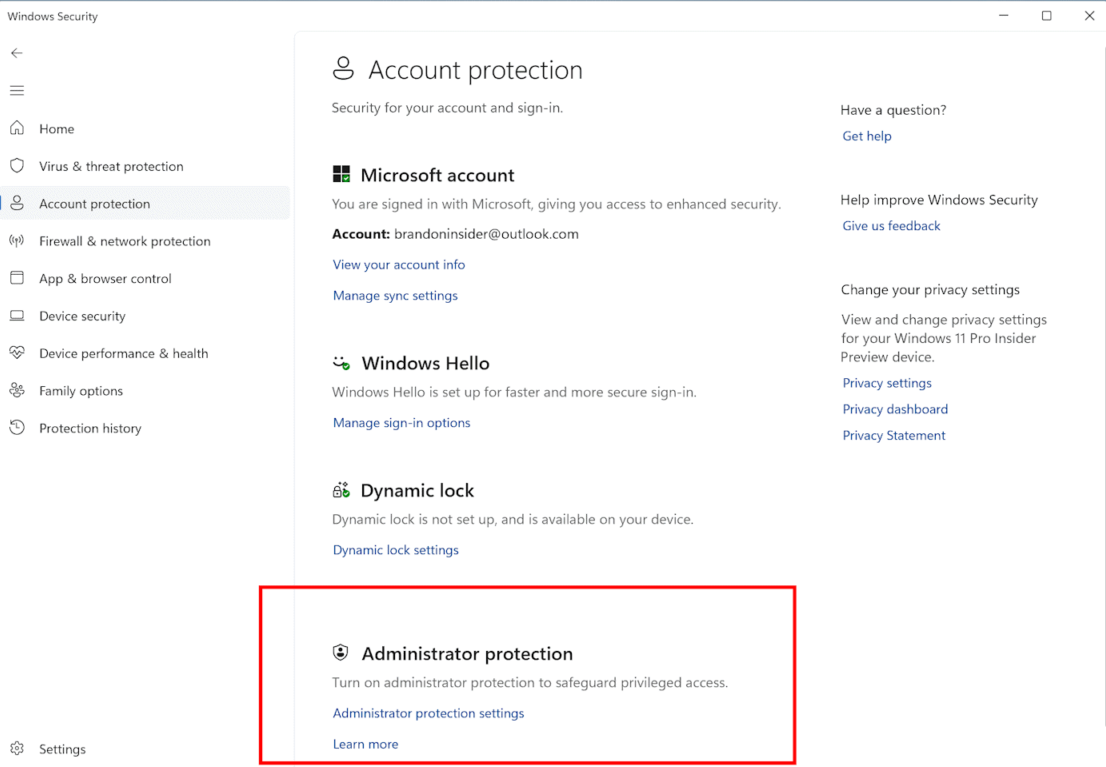Click Learn more under Administrator protection
The image size is (1106, 767).
coord(365,745)
